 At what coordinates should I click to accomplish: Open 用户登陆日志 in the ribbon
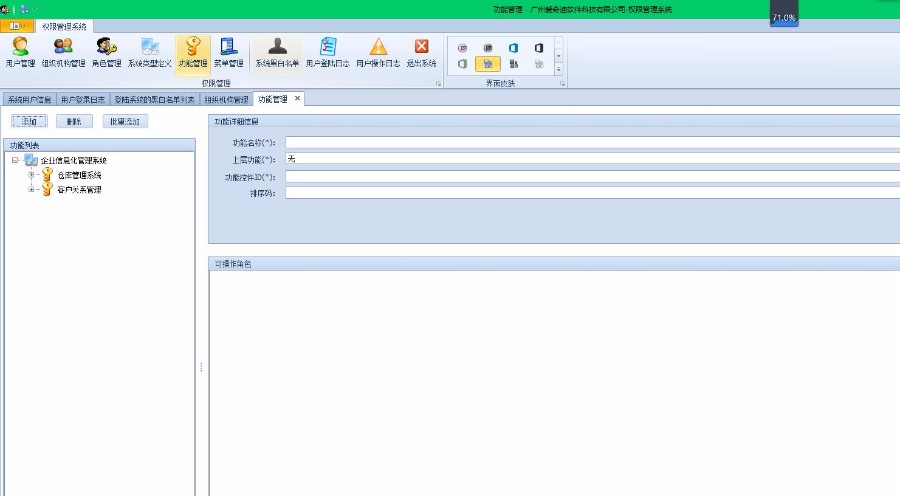[328, 52]
